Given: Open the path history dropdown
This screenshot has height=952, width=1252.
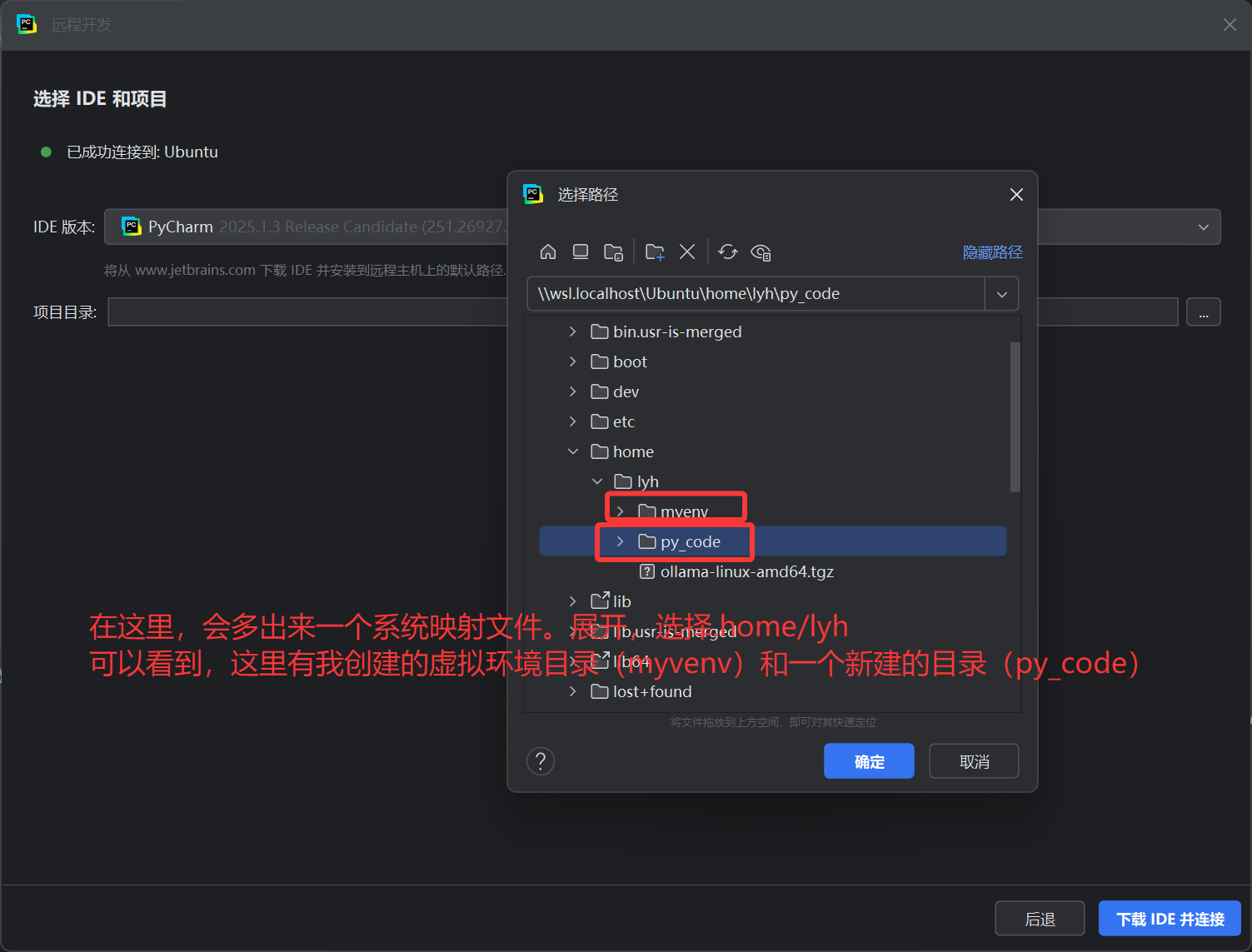Looking at the screenshot, I should (x=1001, y=293).
